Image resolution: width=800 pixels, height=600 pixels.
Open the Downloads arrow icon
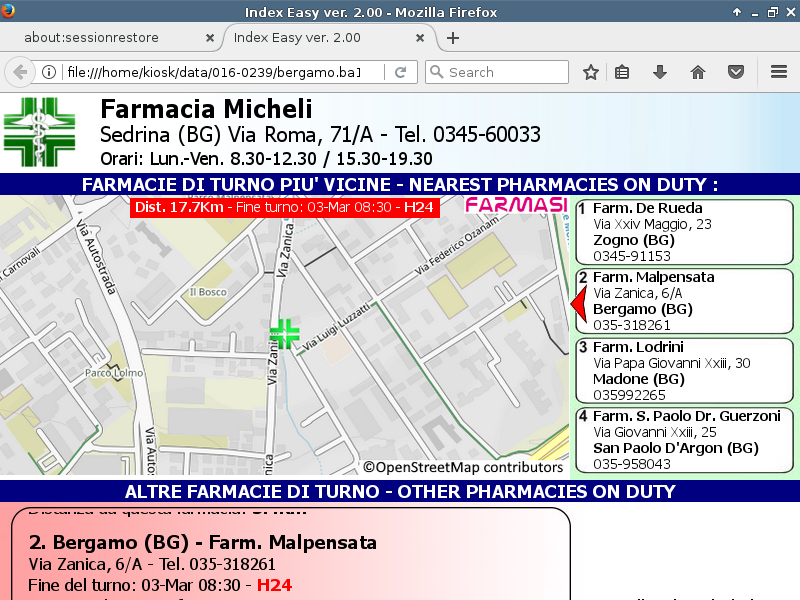(x=660, y=72)
